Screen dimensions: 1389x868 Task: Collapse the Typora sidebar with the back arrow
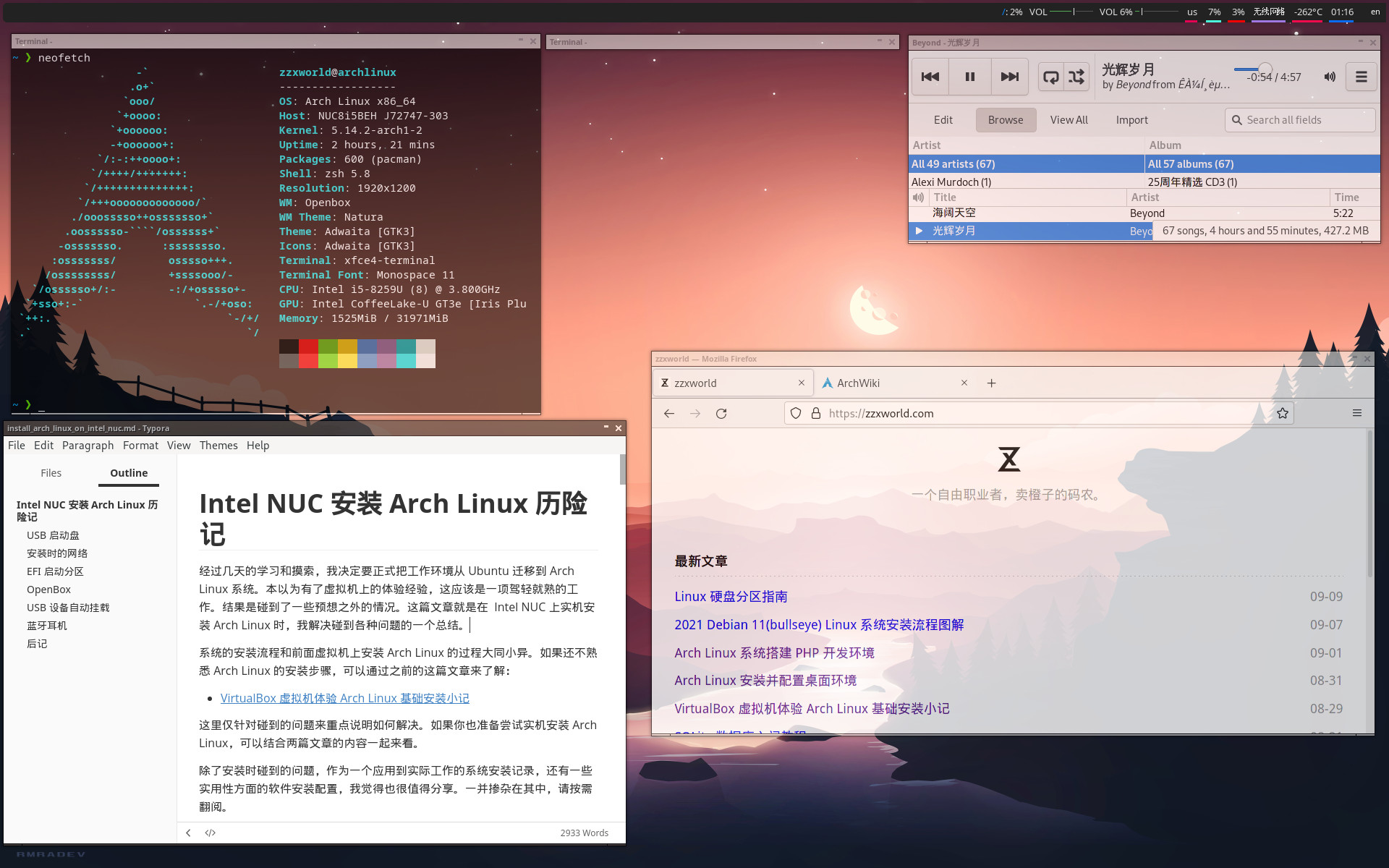[188, 833]
